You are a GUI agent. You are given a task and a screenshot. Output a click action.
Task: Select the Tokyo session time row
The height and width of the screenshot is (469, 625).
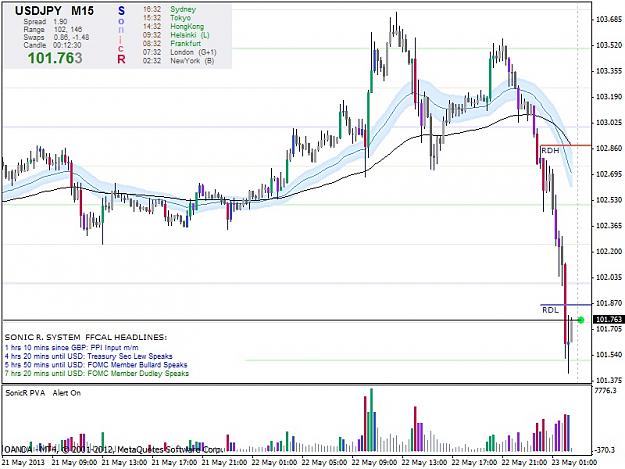[x=167, y=18]
